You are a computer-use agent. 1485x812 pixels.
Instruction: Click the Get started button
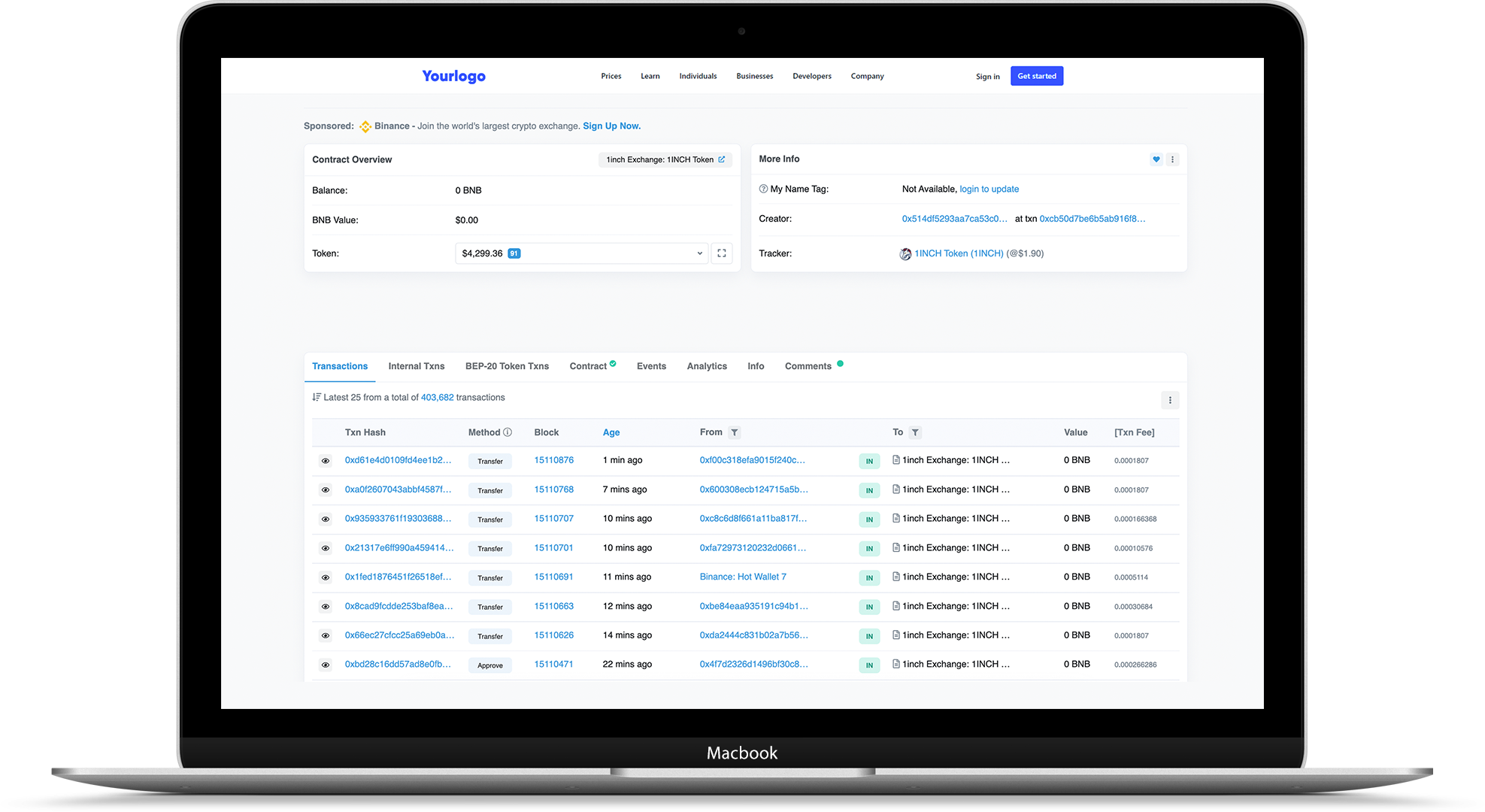(x=1037, y=76)
